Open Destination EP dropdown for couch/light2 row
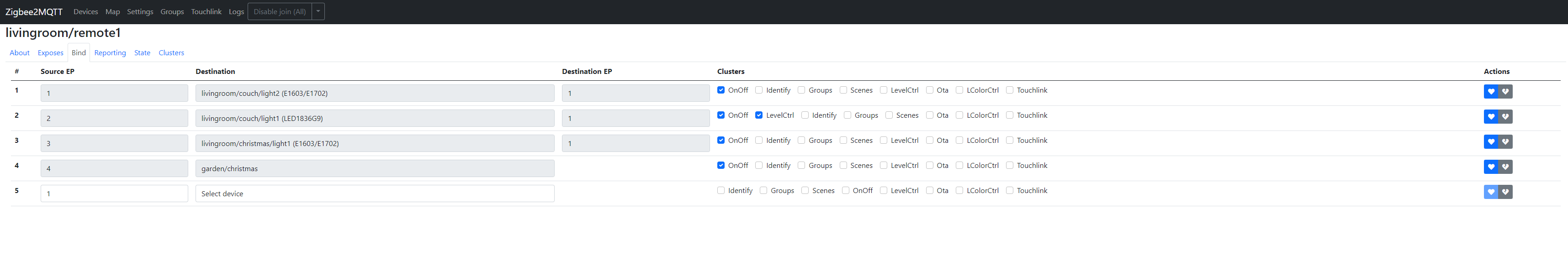1568x256 pixels. coord(636,93)
